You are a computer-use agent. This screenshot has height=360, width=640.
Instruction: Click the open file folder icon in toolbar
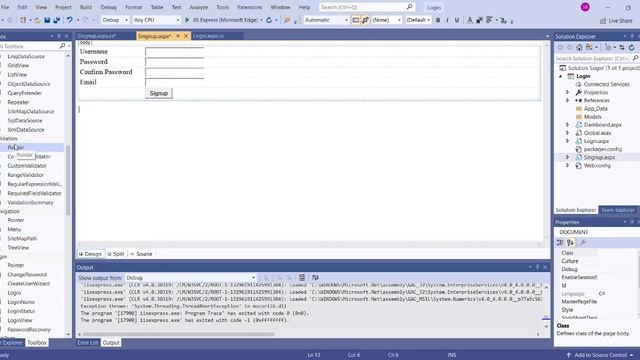[37, 20]
